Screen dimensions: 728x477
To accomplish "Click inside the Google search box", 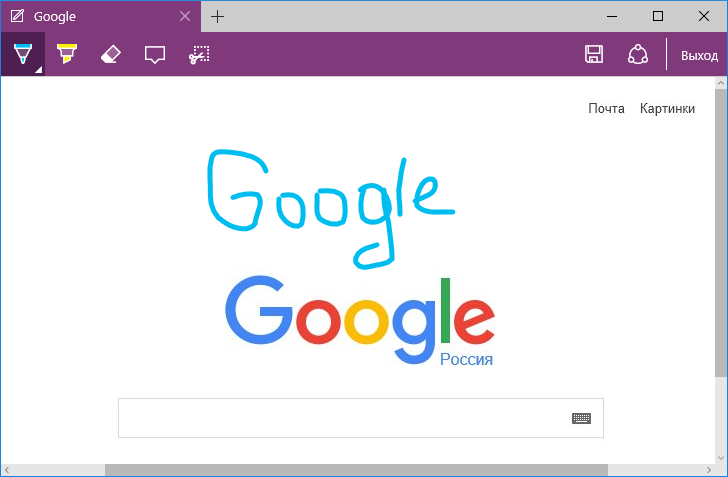I will click(x=361, y=418).
